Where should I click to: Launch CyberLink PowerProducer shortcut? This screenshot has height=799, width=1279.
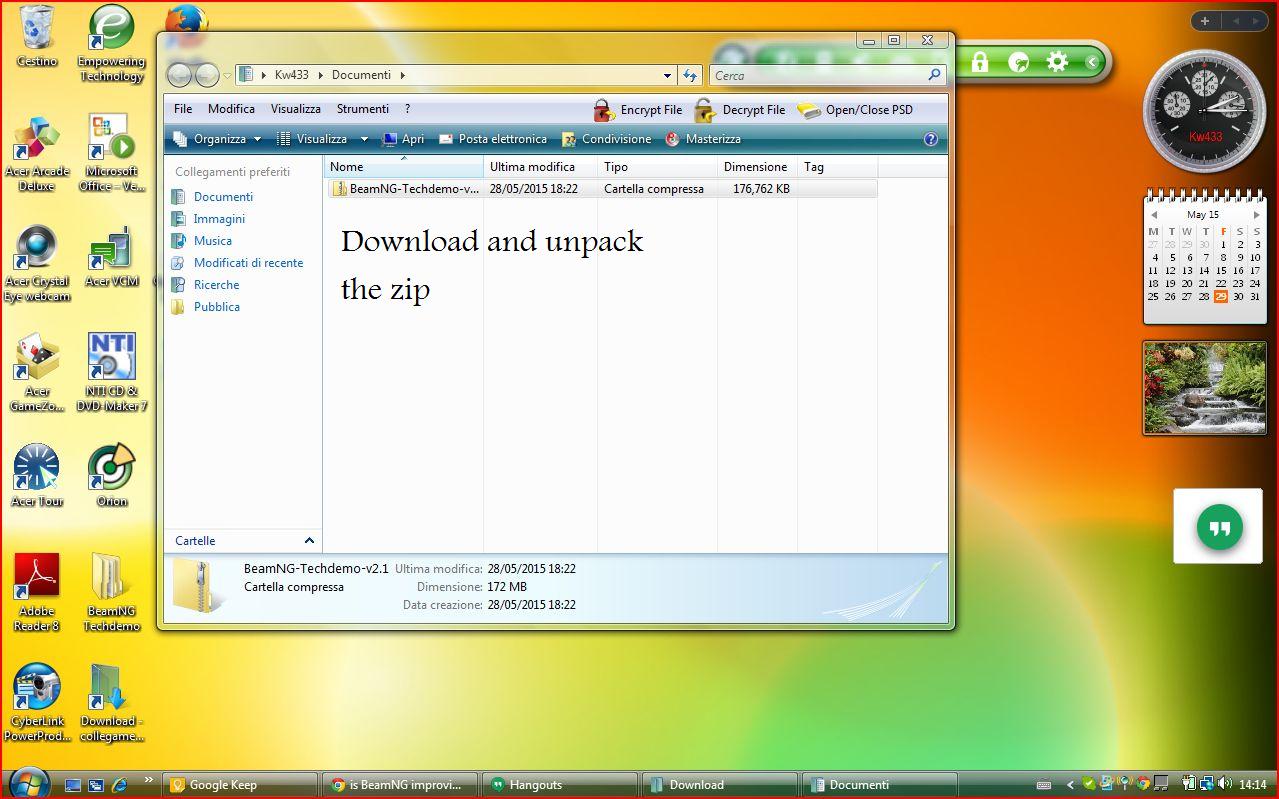37,702
